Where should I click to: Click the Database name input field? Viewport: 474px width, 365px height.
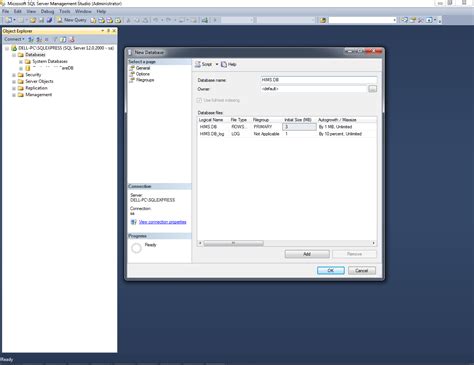click(319, 80)
